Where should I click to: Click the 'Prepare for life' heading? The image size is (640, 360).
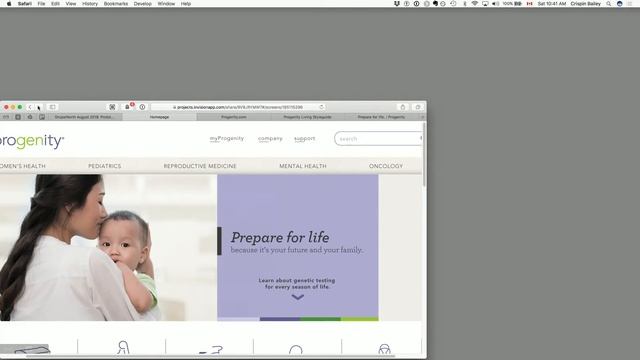(x=280, y=237)
